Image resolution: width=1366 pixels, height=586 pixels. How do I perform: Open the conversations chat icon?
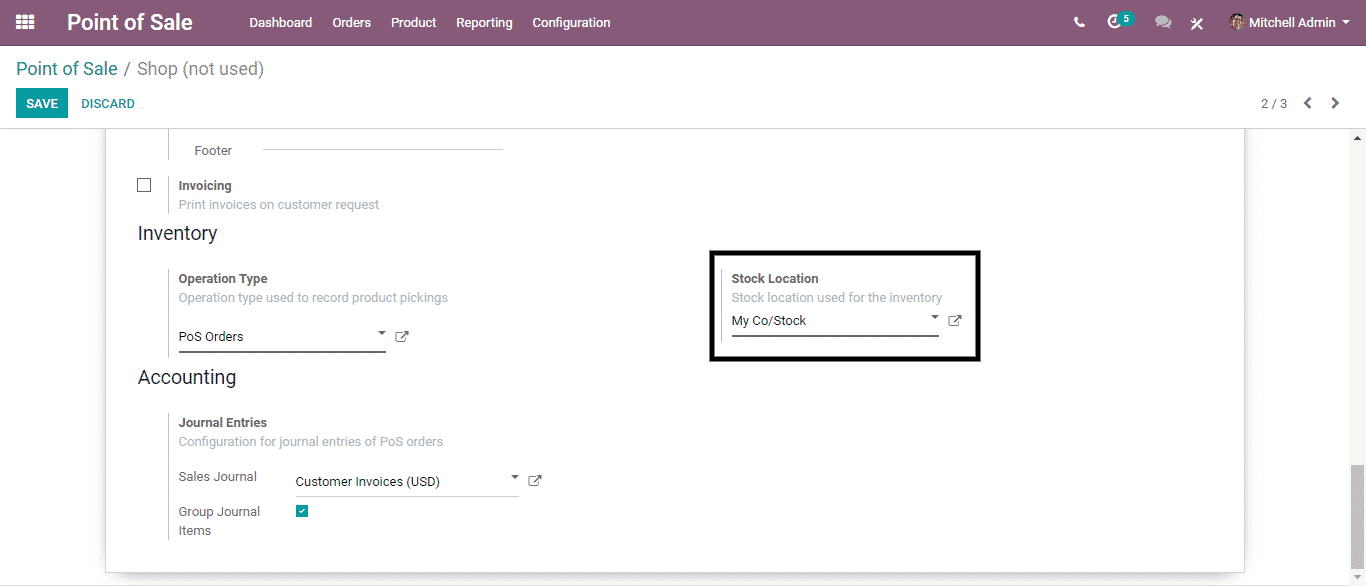pyautogui.click(x=1163, y=22)
